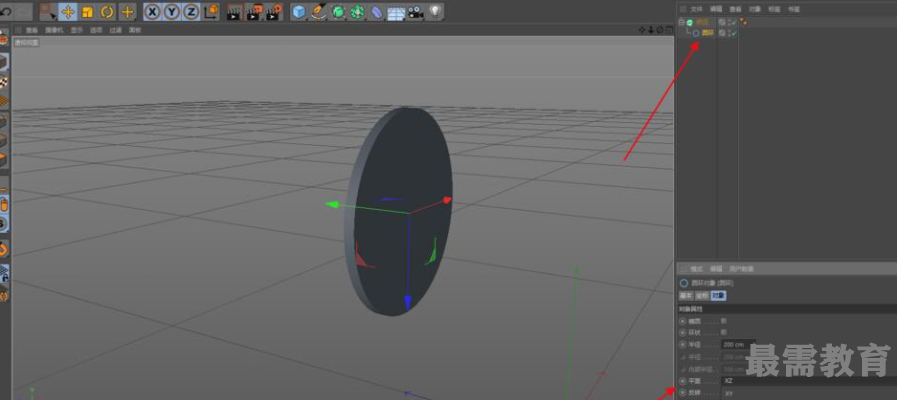Render the active view clapperboard

pos(234,11)
